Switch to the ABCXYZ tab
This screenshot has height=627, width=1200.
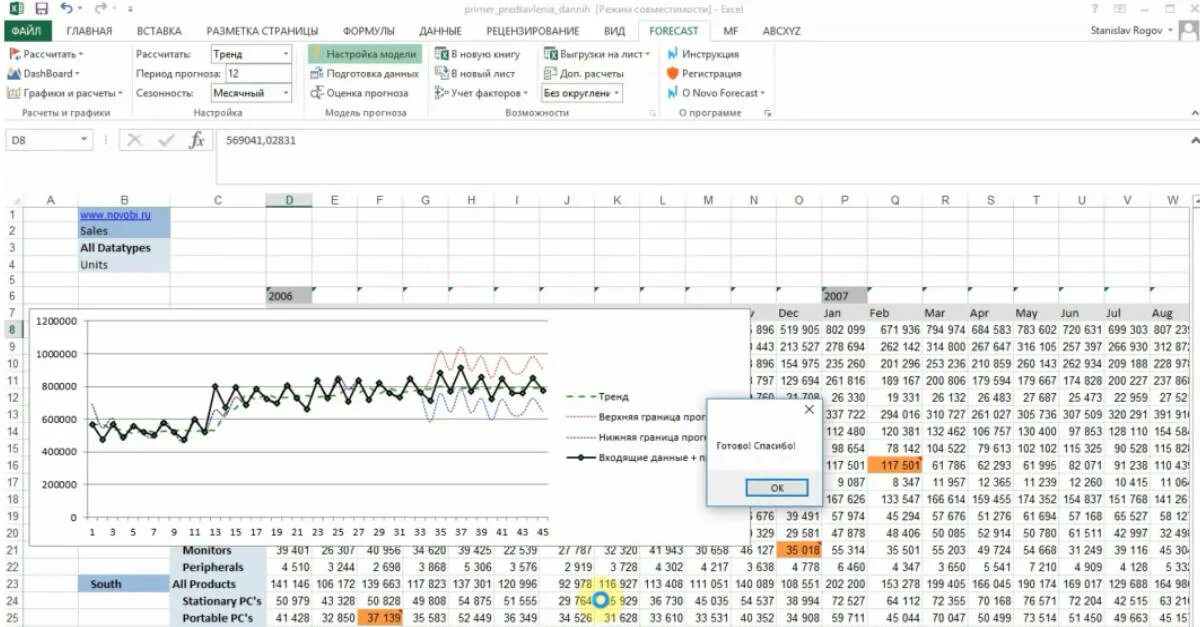click(x=780, y=31)
